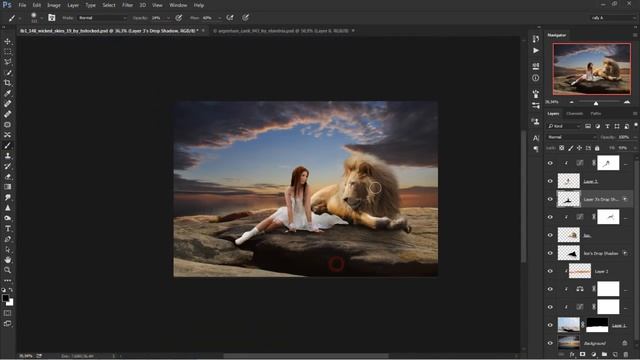
Task: Open the brush Opacity slider dropdown
Action: [x=168, y=18]
